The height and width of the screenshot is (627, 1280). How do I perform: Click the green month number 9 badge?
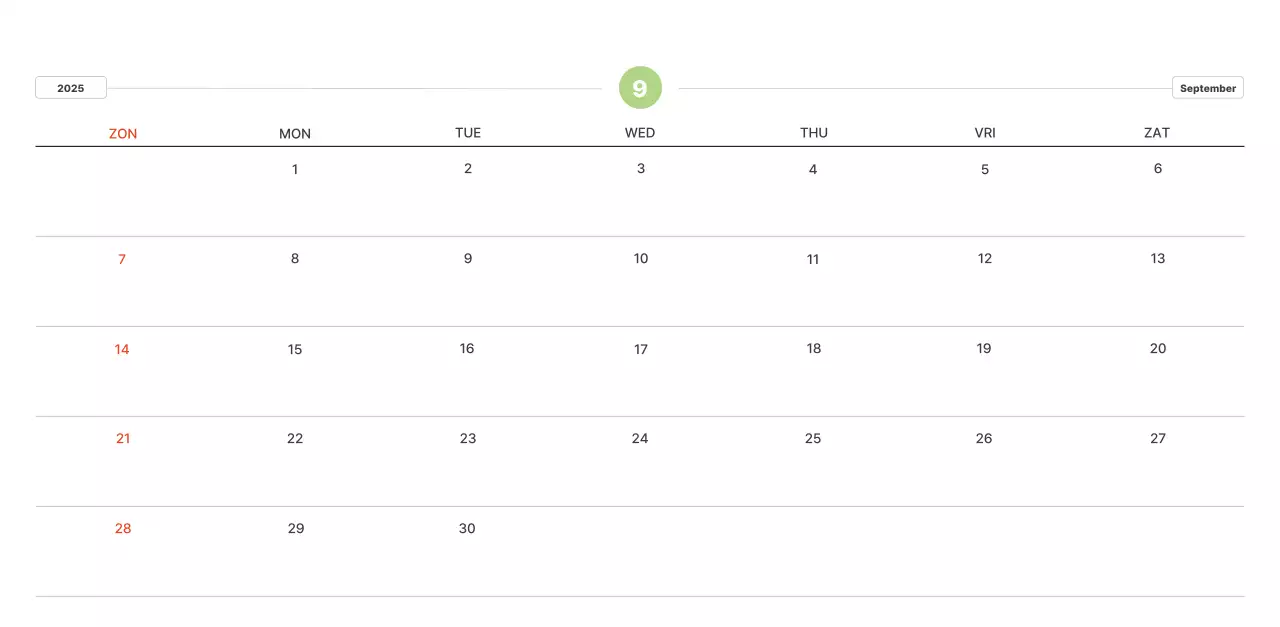[640, 88]
